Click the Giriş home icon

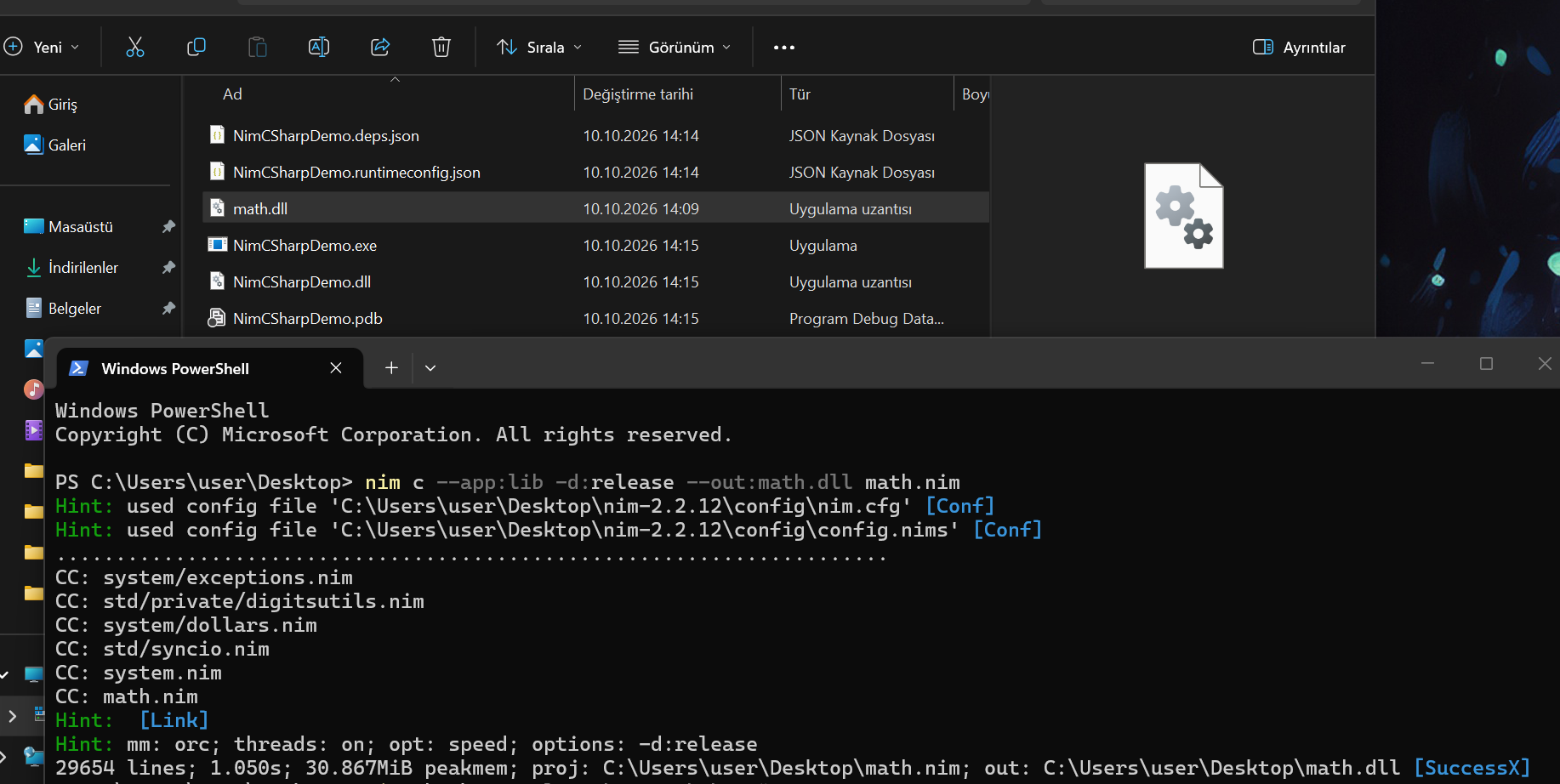tap(34, 104)
